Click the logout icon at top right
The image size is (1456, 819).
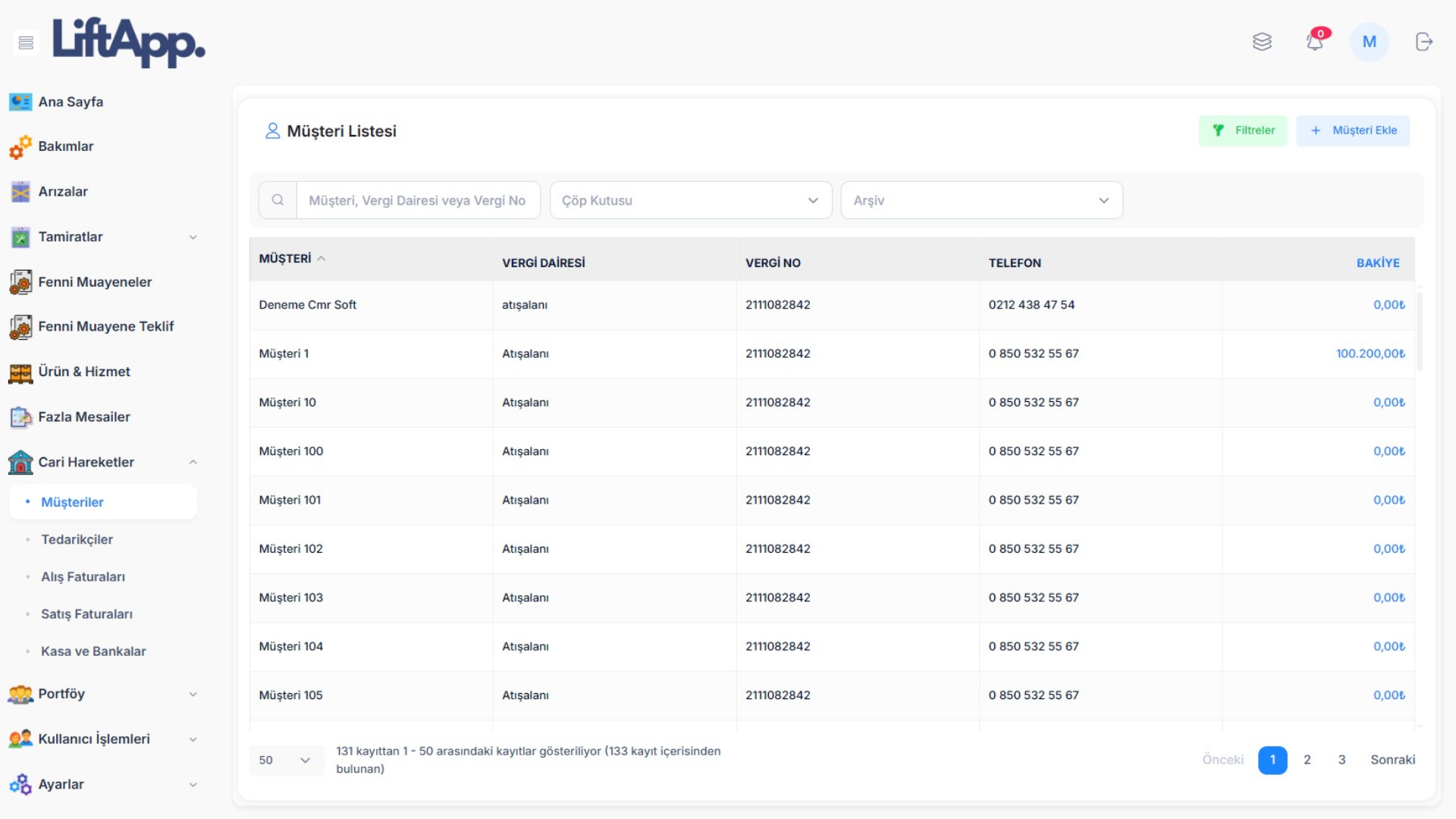coord(1423,42)
